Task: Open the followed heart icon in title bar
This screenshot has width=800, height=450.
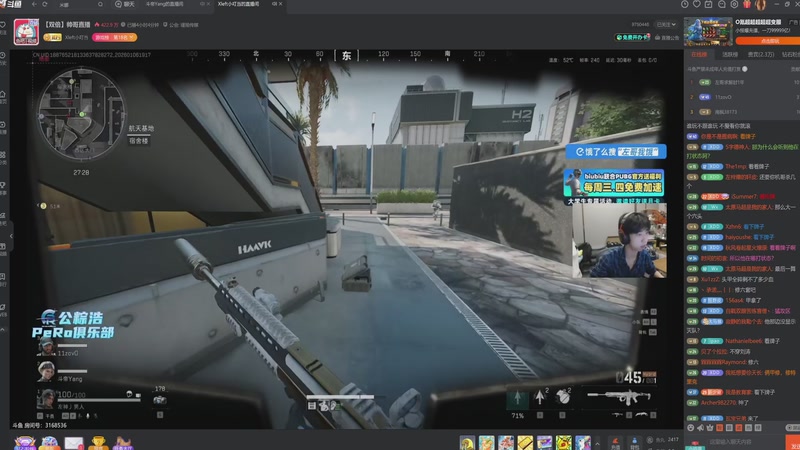Action: coord(697,4)
